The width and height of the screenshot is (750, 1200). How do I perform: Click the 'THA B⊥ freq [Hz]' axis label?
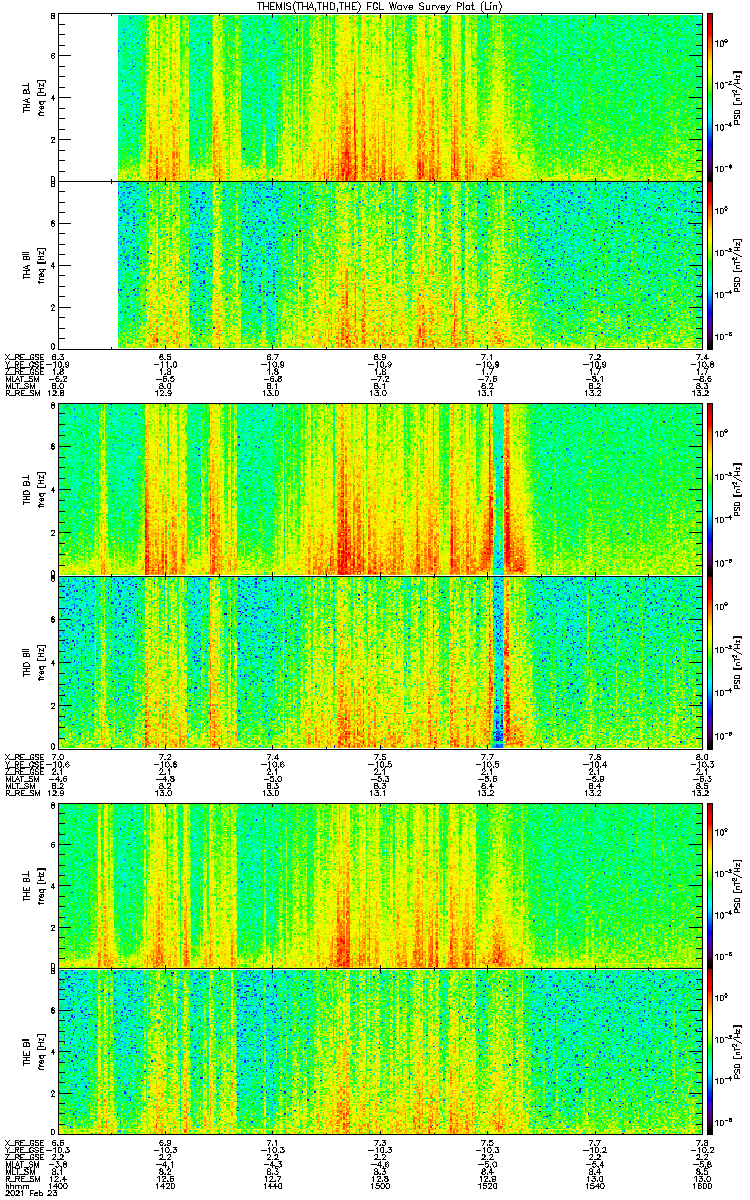(34, 98)
